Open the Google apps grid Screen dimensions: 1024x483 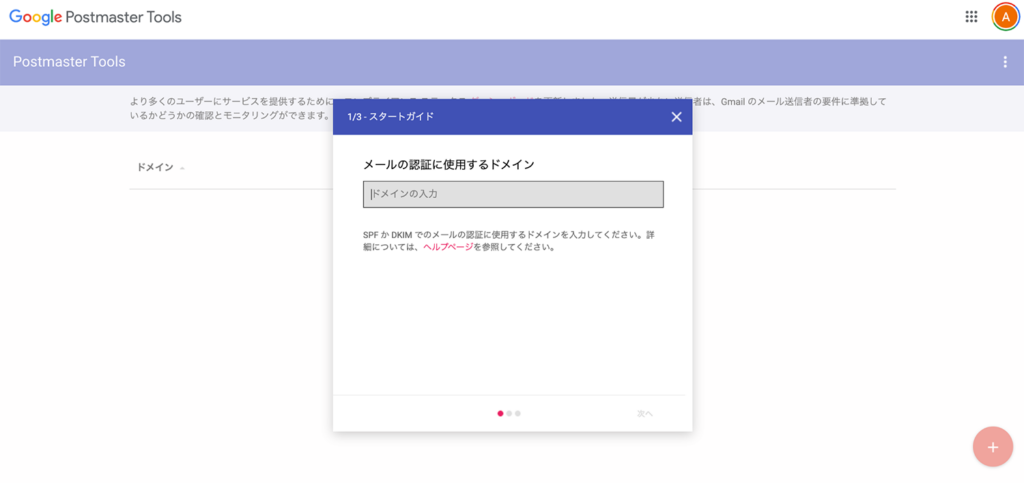click(x=971, y=17)
